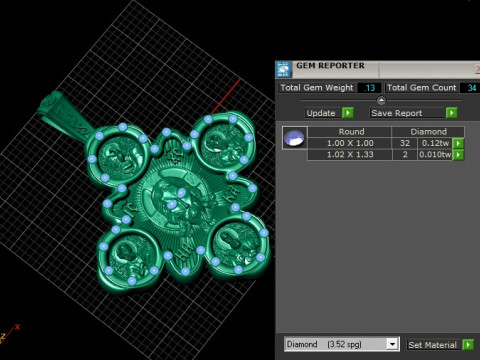Click the green arrow beside Set Material
Image resolution: width=480 pixels, height=360 pixels.
(468, 344)
